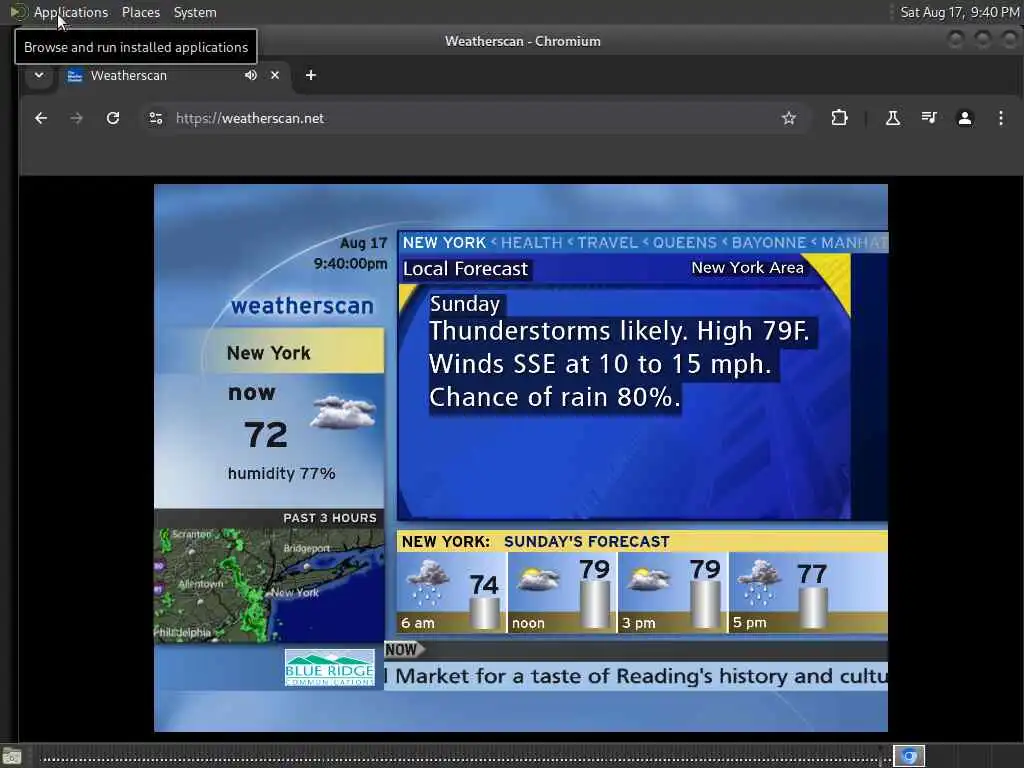Open the Places menu
This screenshot has height=768, width=1024.
[x=140, y=12]
